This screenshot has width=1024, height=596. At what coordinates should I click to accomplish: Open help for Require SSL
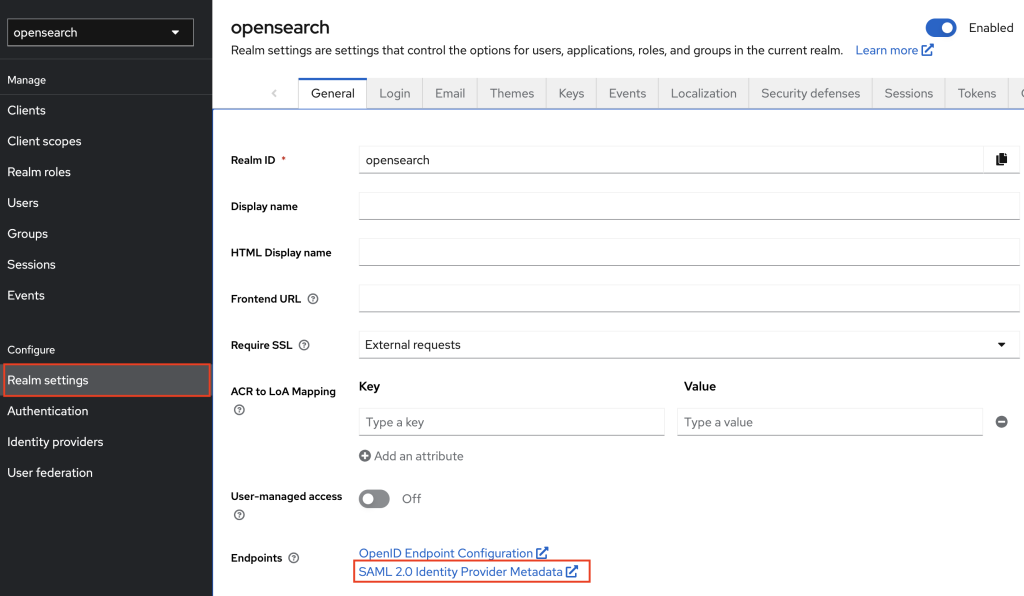(304, 345)
